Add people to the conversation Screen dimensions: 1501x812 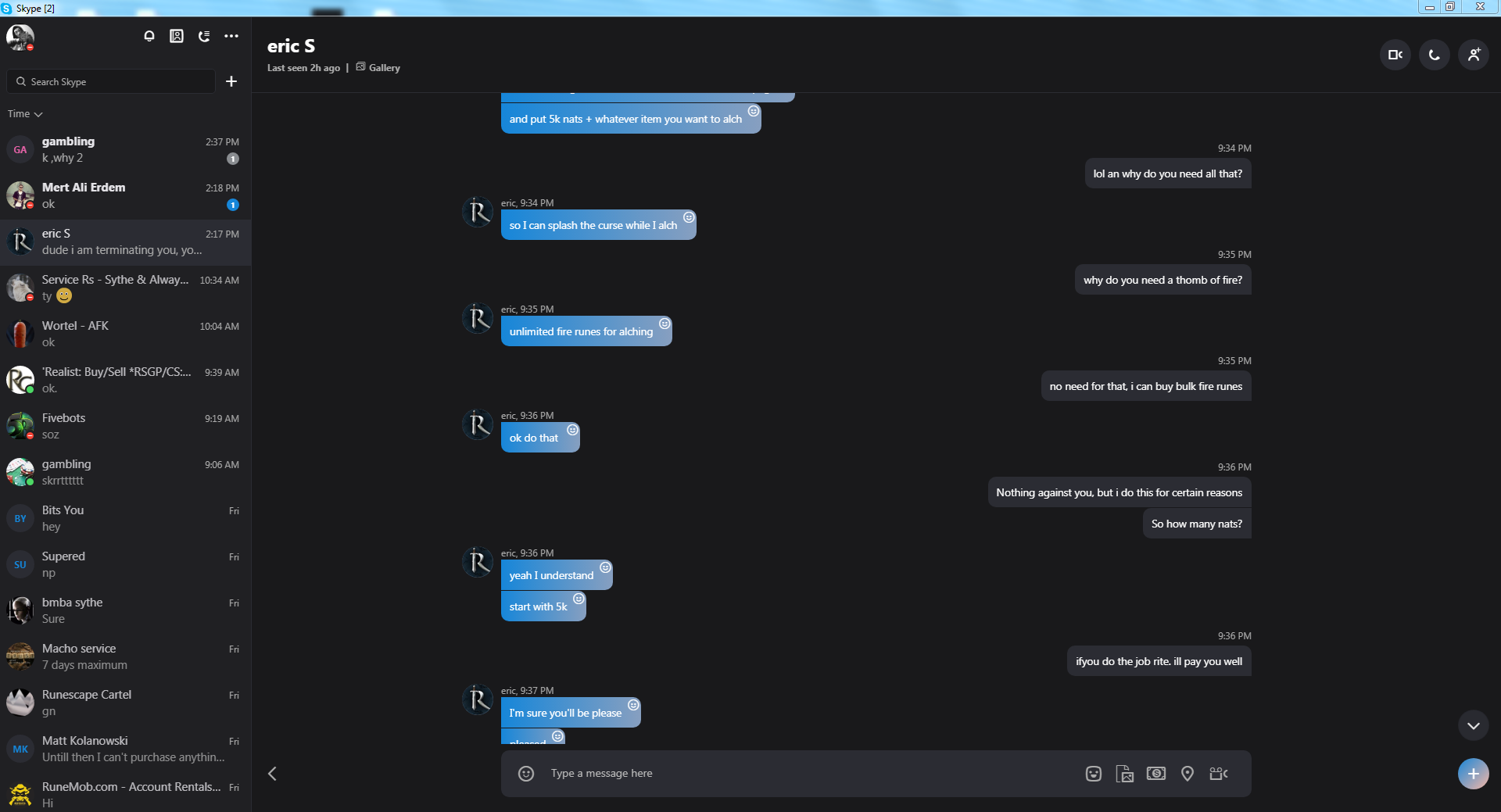coord(1473,55)
